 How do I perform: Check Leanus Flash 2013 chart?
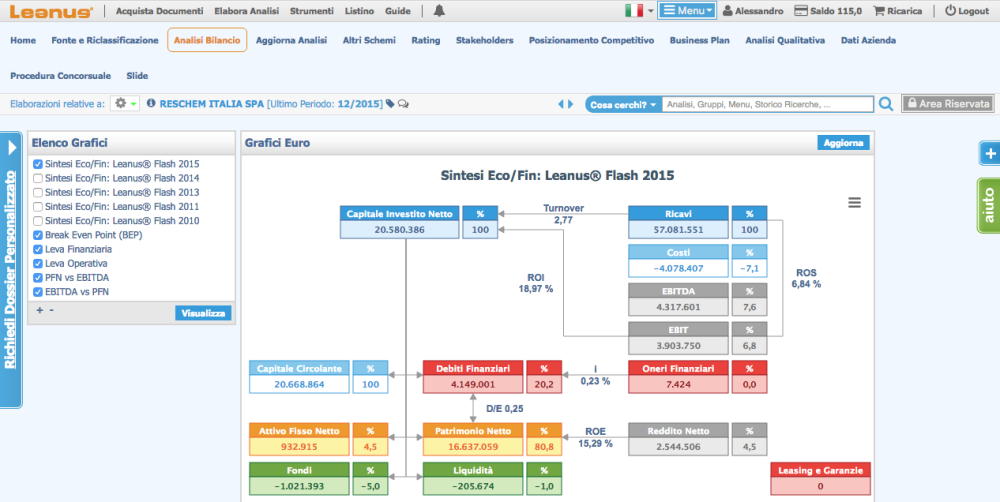[38, 192]
